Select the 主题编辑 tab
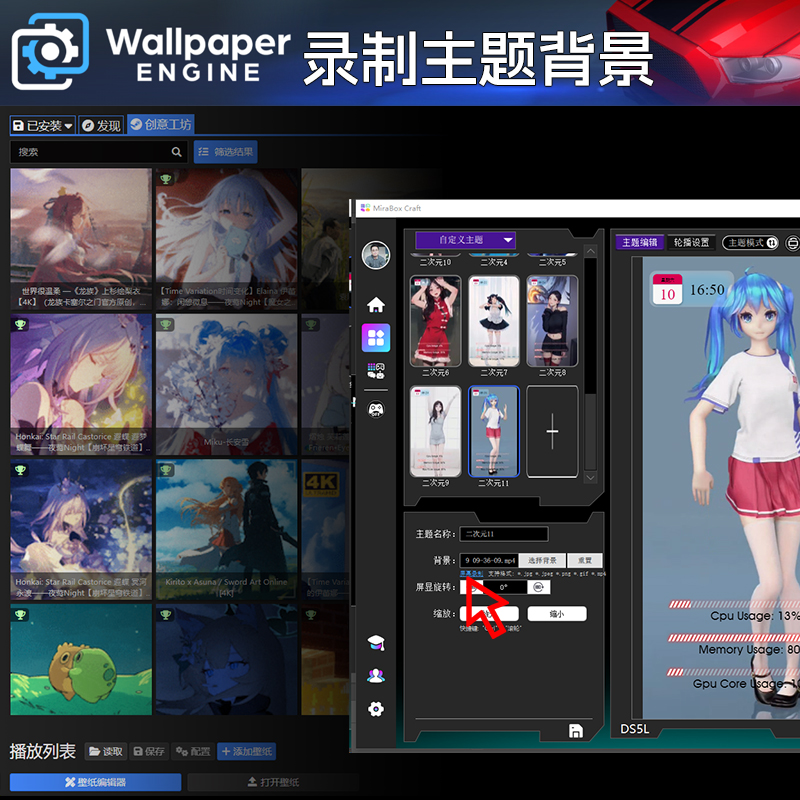The width and height of the screenshot is (800, 800). click(640, 243)
